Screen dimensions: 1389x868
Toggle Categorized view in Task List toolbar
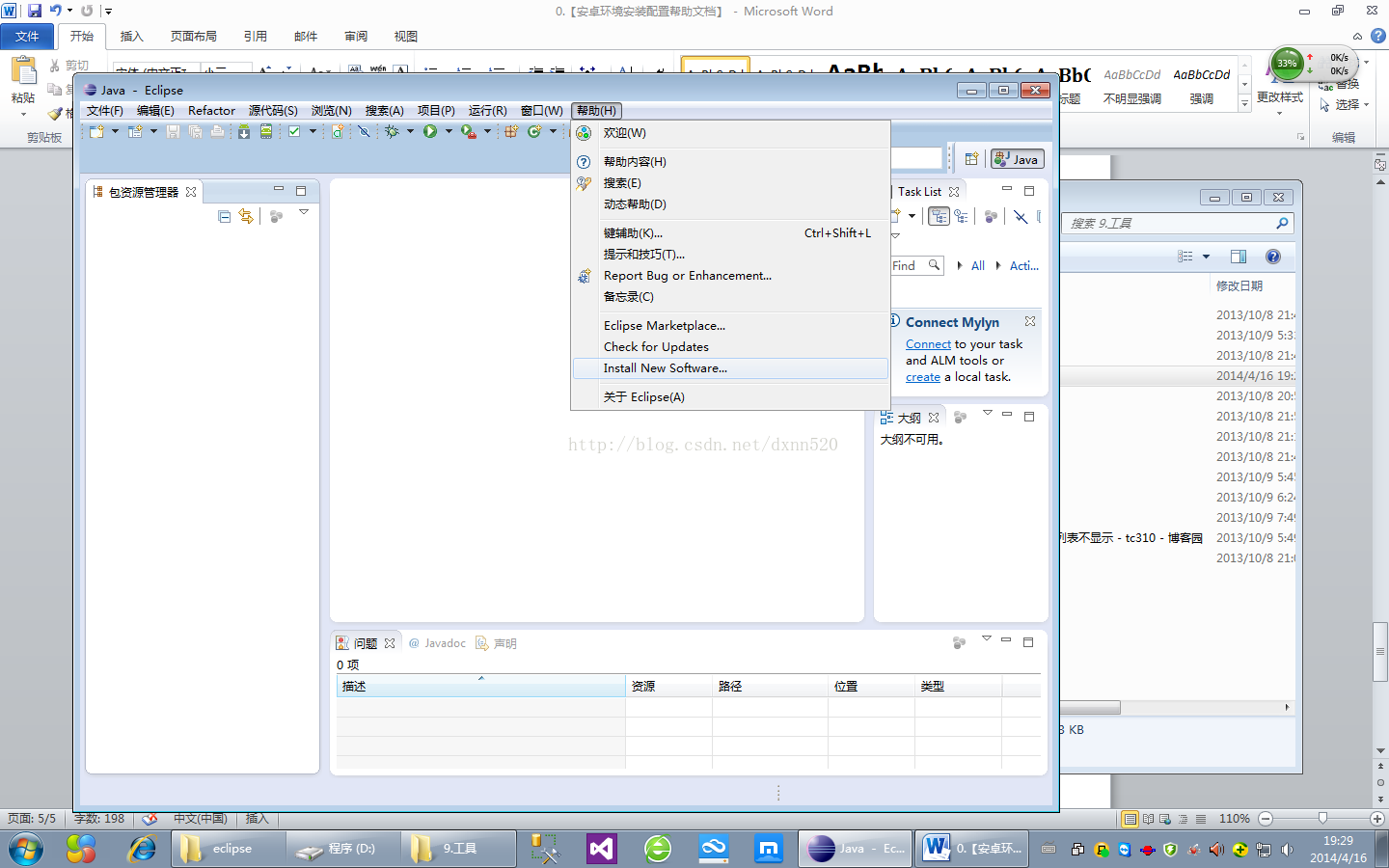coord(939,216)
